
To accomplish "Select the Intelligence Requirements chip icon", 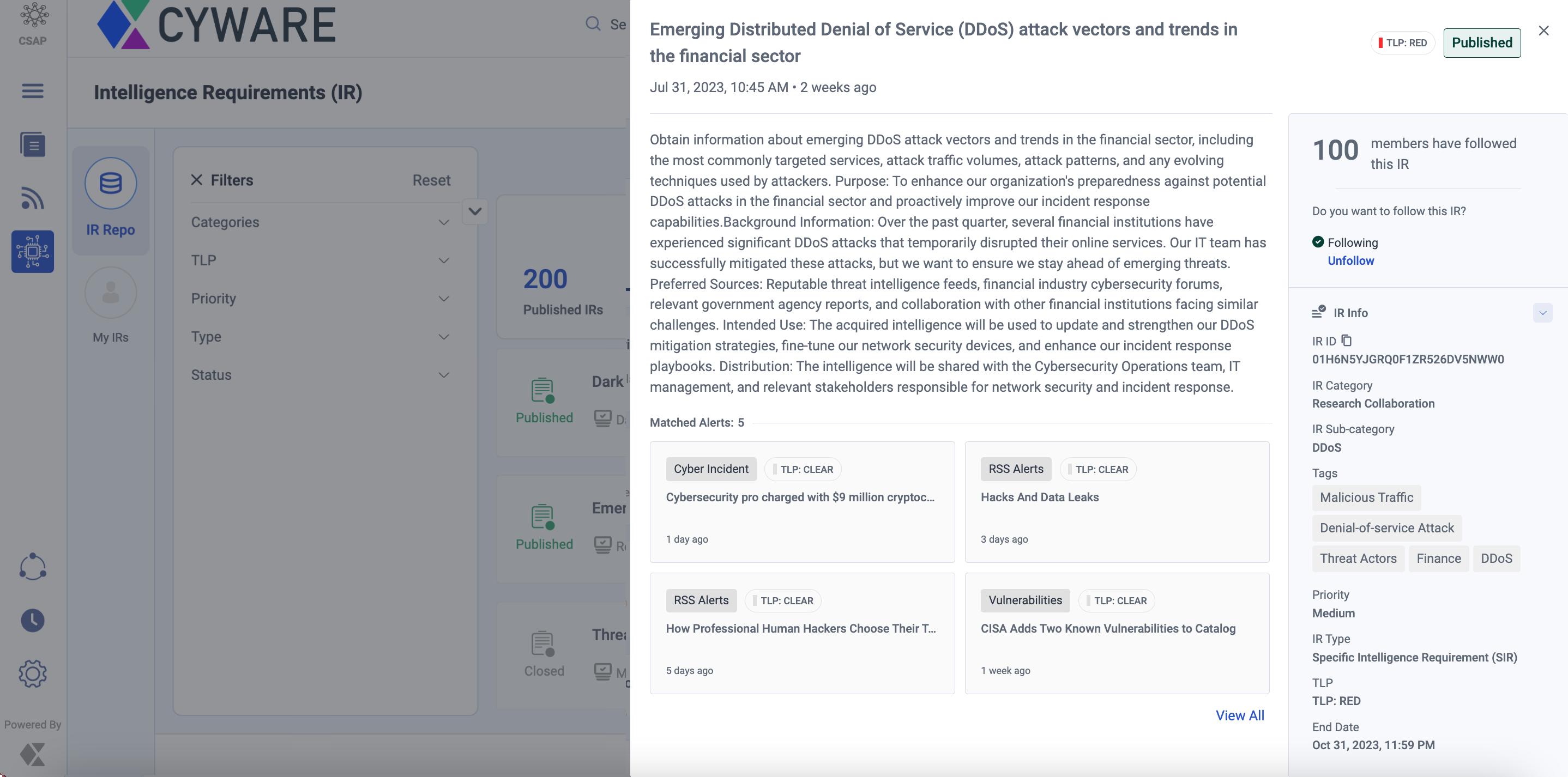I will coord(33,251).
